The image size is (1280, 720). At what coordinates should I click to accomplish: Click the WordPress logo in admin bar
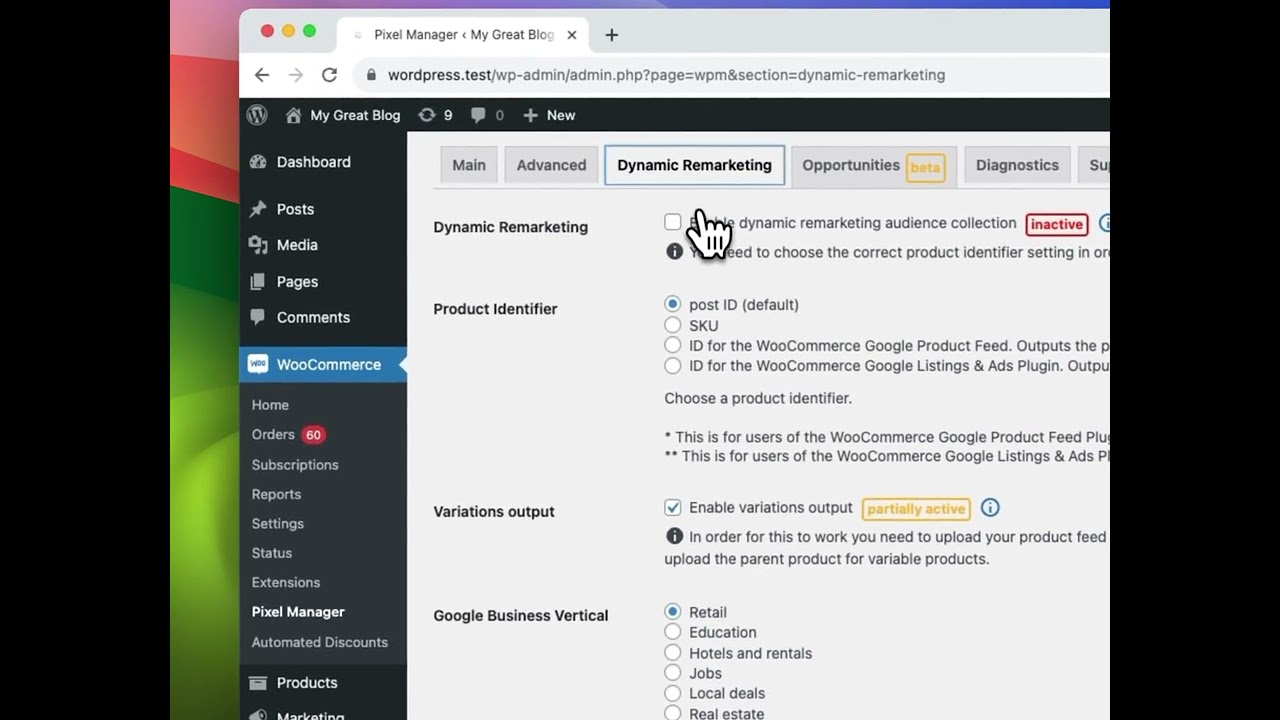[257, 115]
